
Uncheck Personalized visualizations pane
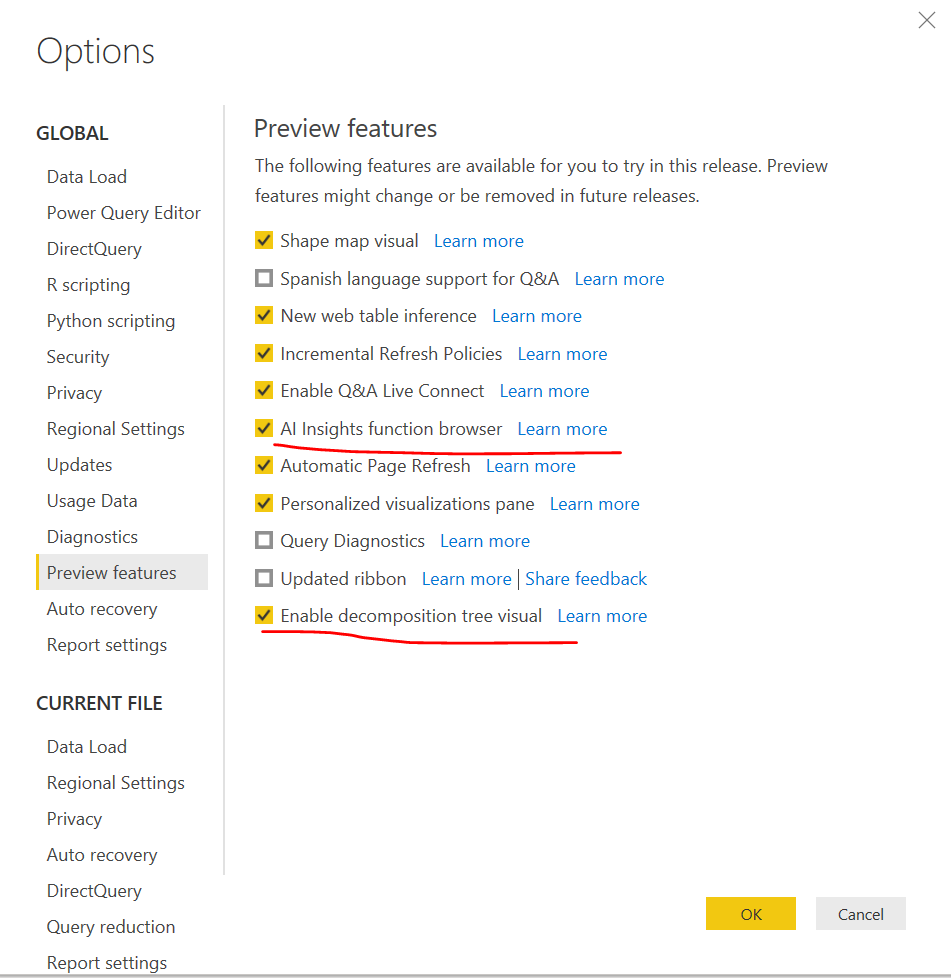(264, 504)
